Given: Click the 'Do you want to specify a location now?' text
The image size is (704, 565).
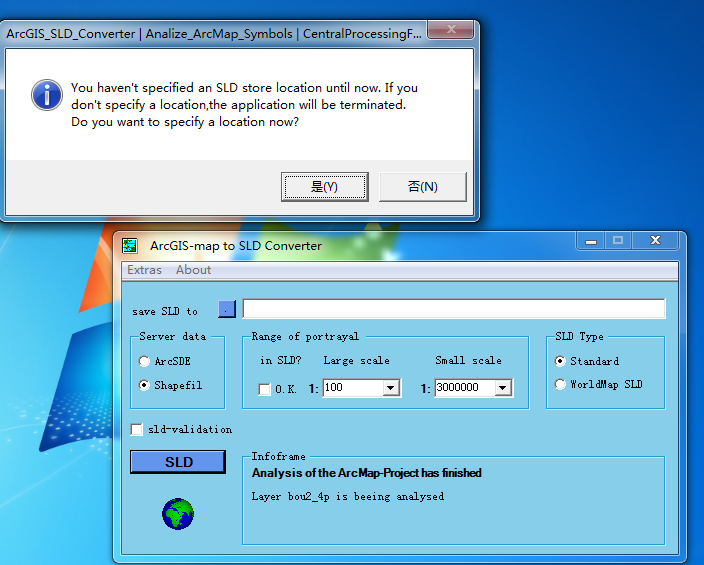Looking at the screenshot, I should 185,122.
